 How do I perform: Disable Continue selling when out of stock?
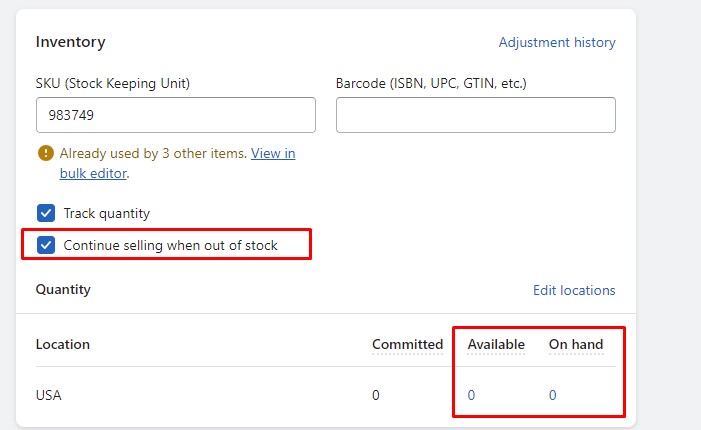tap(46, 245)
